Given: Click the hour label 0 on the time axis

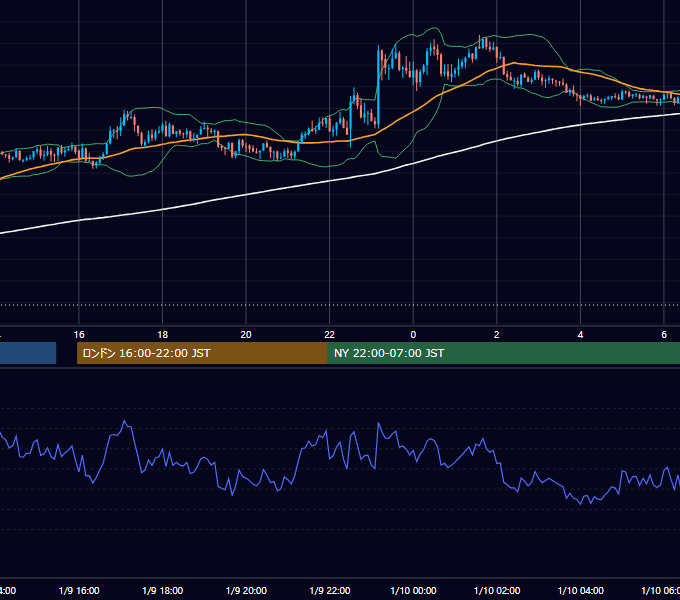Looking at the screenshot, I should click(413, 335).
